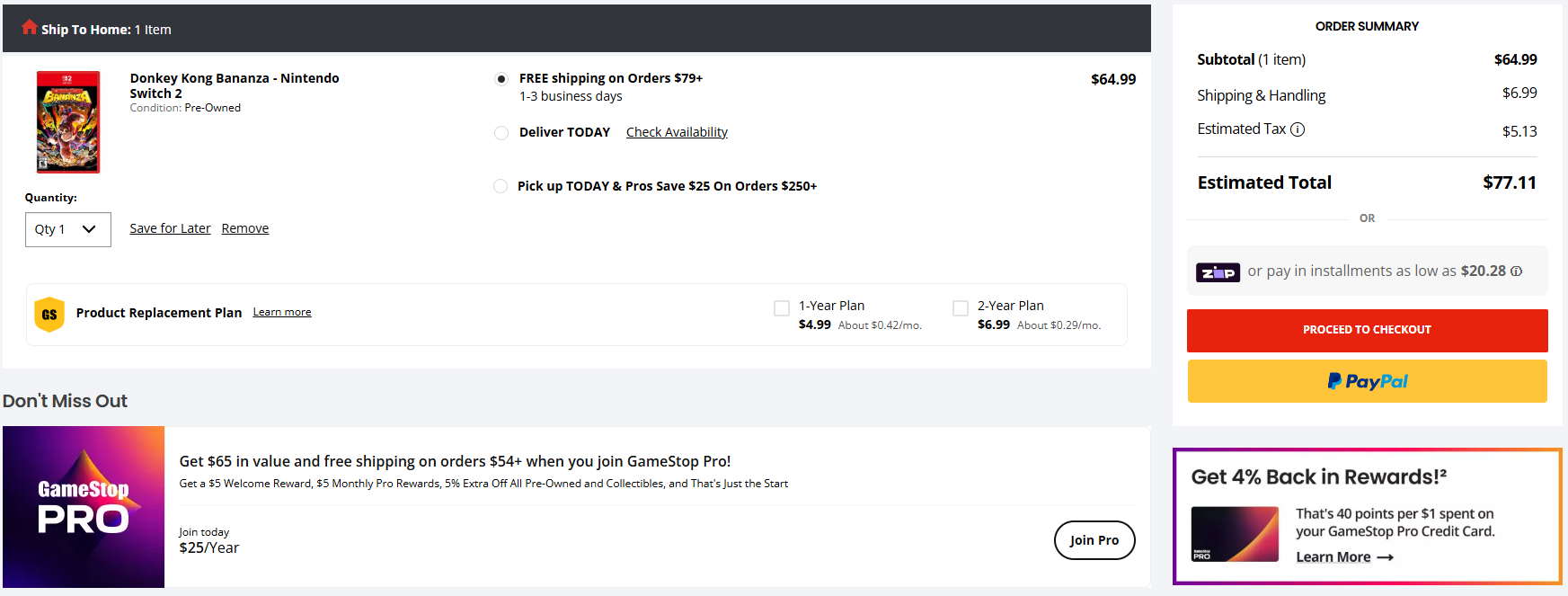The width and height of the screenshot is (1568, 596).
Task: Click PROCEED TO CHECKOUT button
Action: click(x=1367, y=330)
